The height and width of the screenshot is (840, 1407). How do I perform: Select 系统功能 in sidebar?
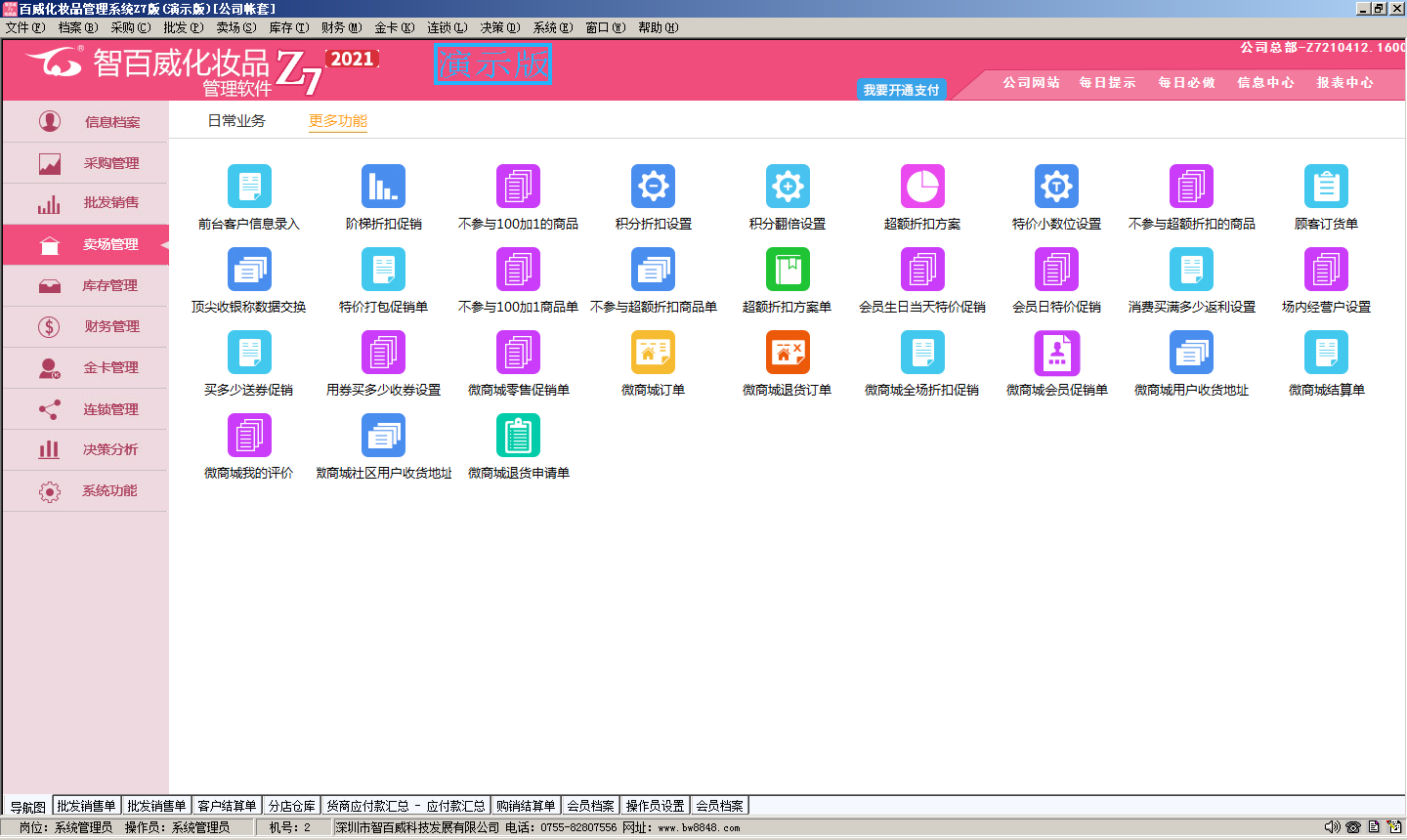pyautogui.click(x=86, y=490)
